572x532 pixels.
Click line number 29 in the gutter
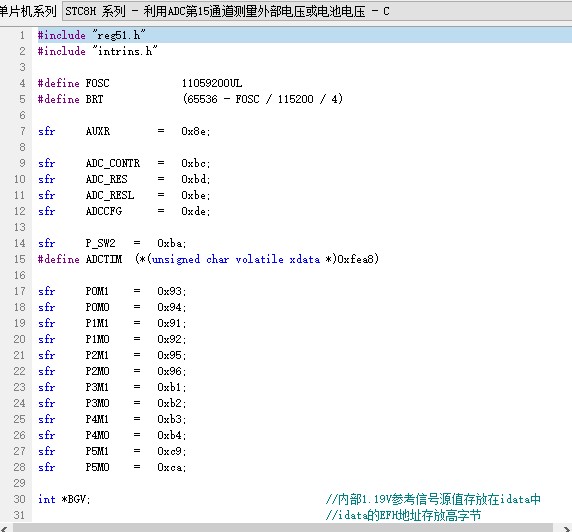(x=20, y=484)
